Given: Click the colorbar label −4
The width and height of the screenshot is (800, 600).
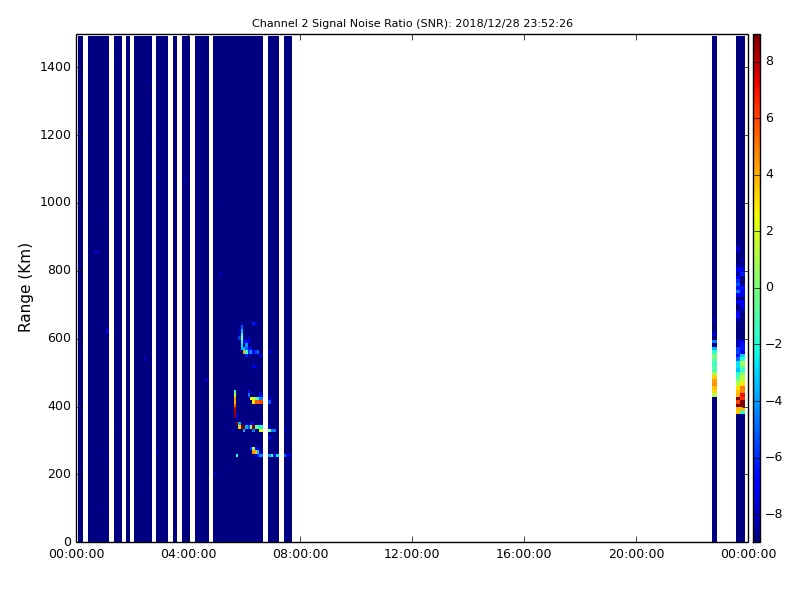Looking at the screenshot, I should pos(773,401).
